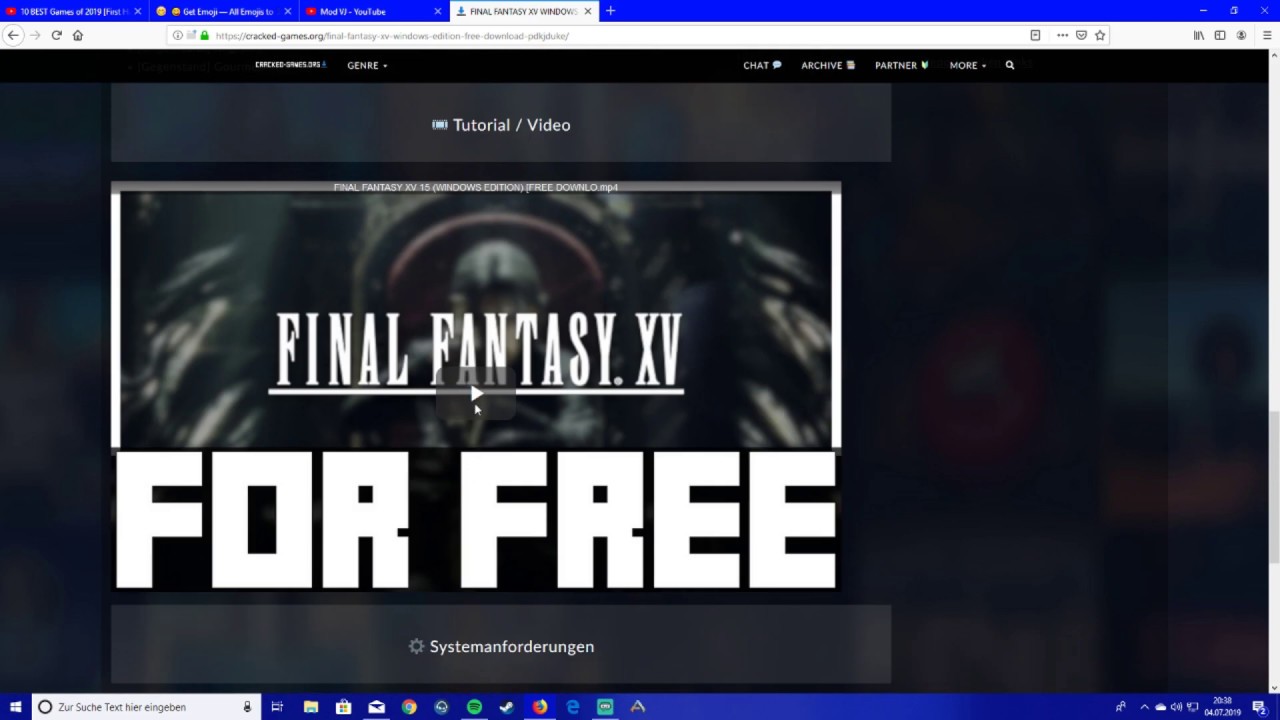Screen dimensions: 1280x720
Task: Click the Systemanforderungen heading
Action: click(501, 647)
